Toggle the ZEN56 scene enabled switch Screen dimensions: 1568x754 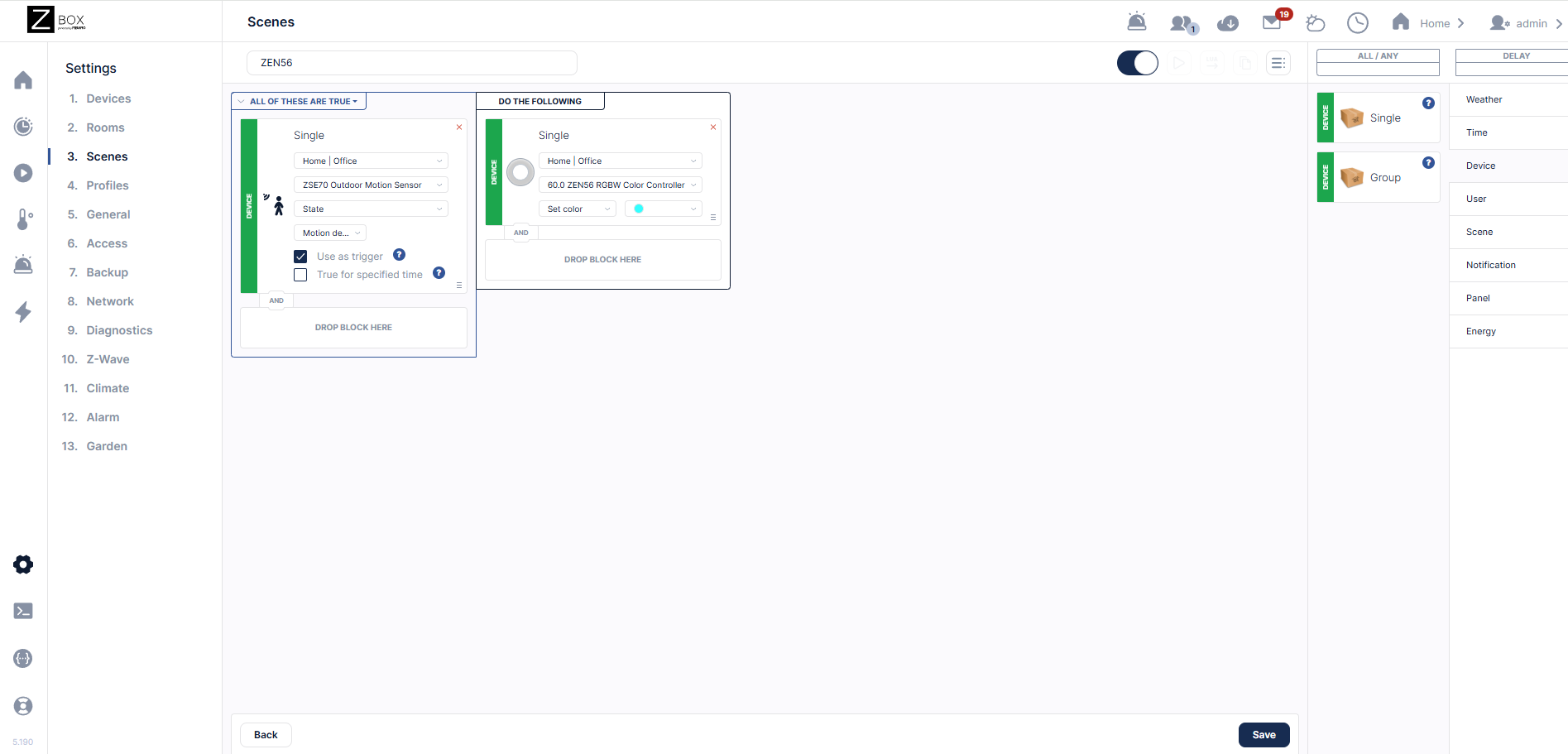tap(1138, 63)
